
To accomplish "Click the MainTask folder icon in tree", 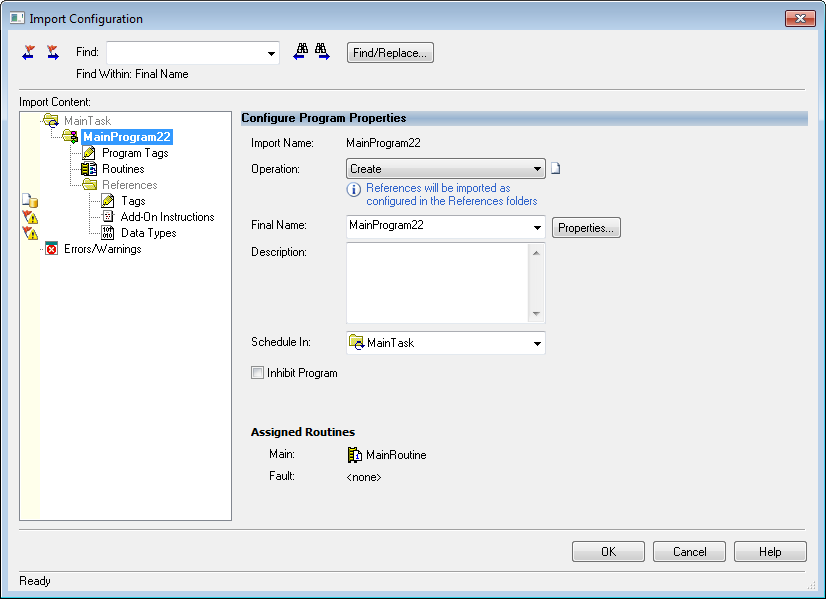I will [51, 121].
